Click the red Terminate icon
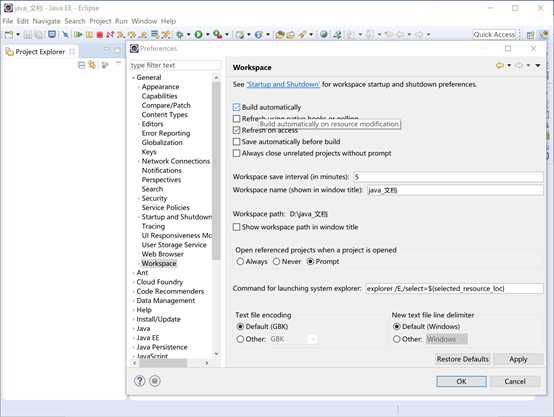 pyautogui.click(x=100, y=35)
